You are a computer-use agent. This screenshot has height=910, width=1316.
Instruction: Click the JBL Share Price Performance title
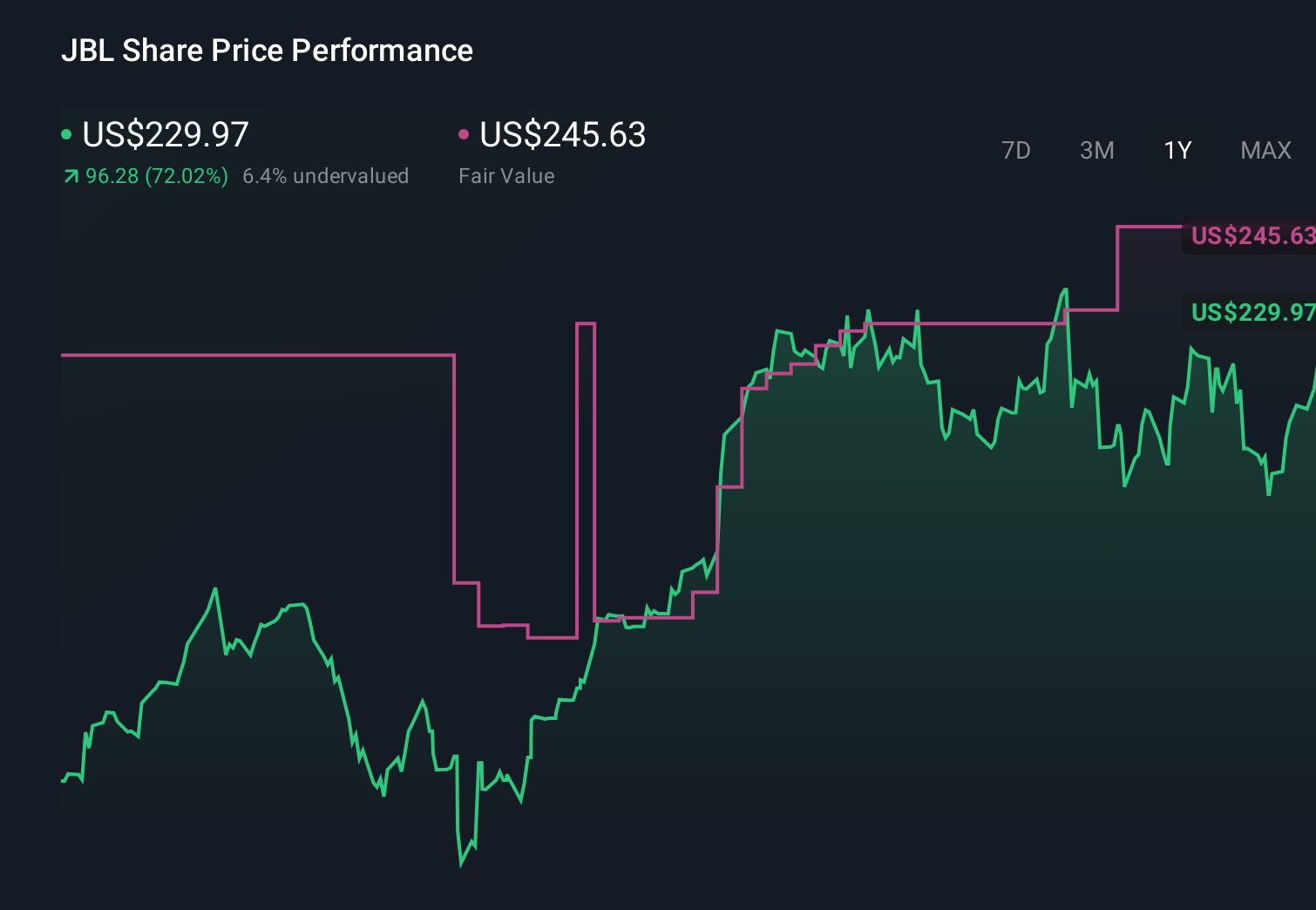[268, 51]
